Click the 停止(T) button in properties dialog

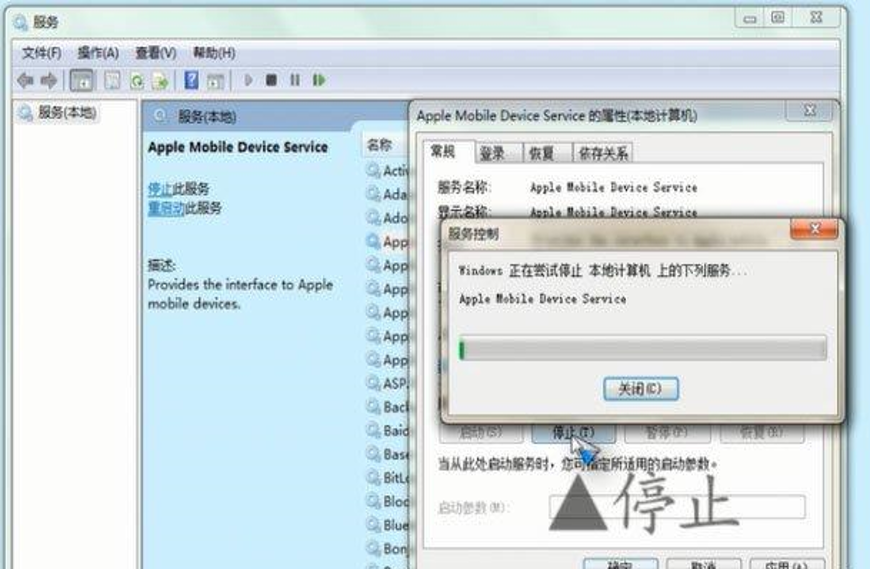coord(573,433)
